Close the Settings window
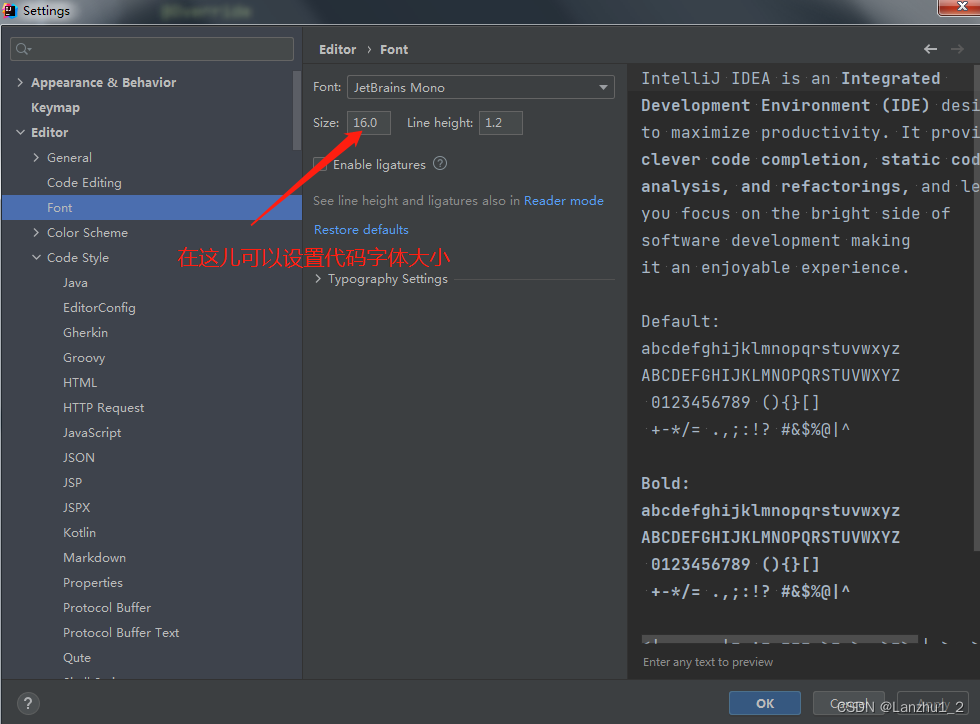This screenshot has height=724, width=980. point(962,7)
